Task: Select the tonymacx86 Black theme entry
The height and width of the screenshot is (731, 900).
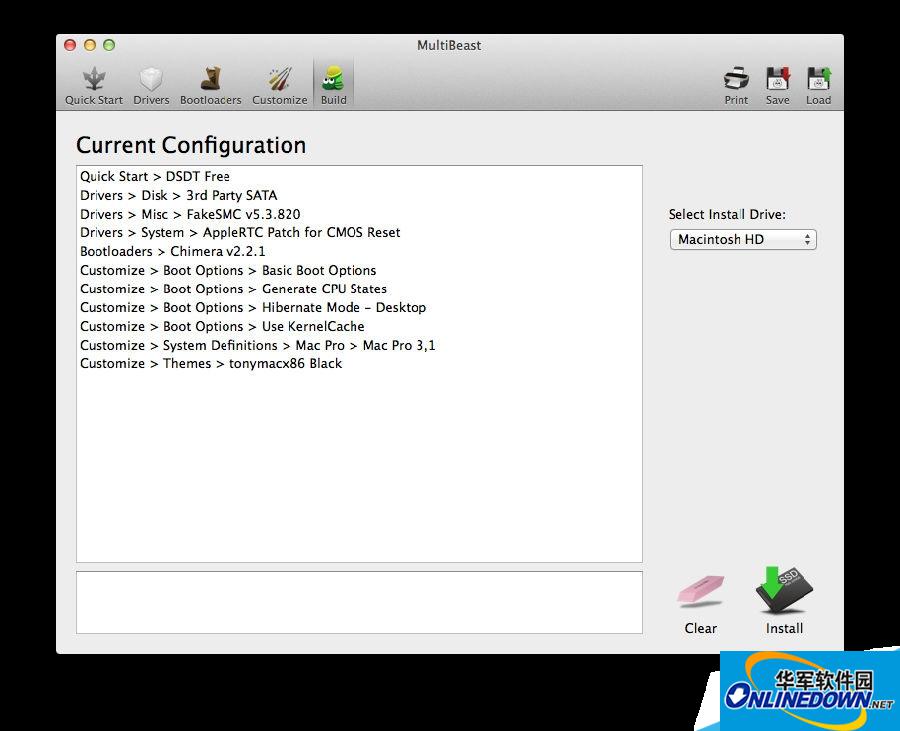Action: (x=211, y=363)
